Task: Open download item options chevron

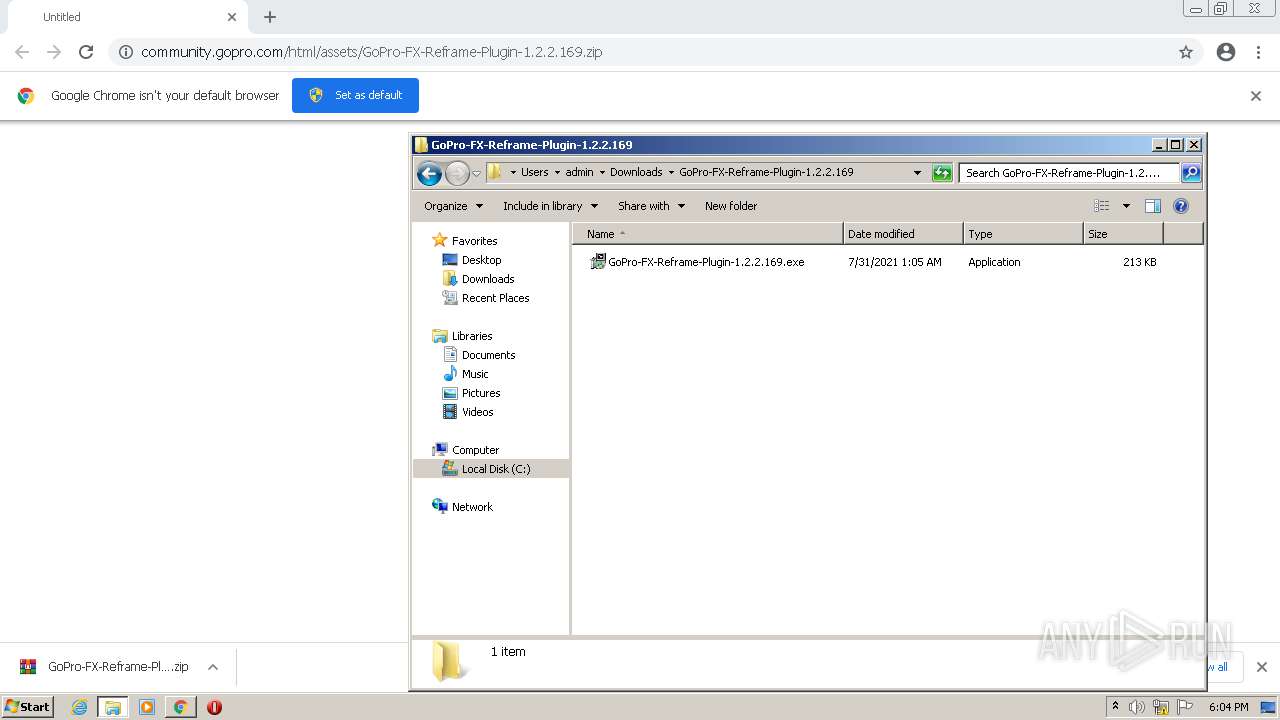Action: pos(213,667)
